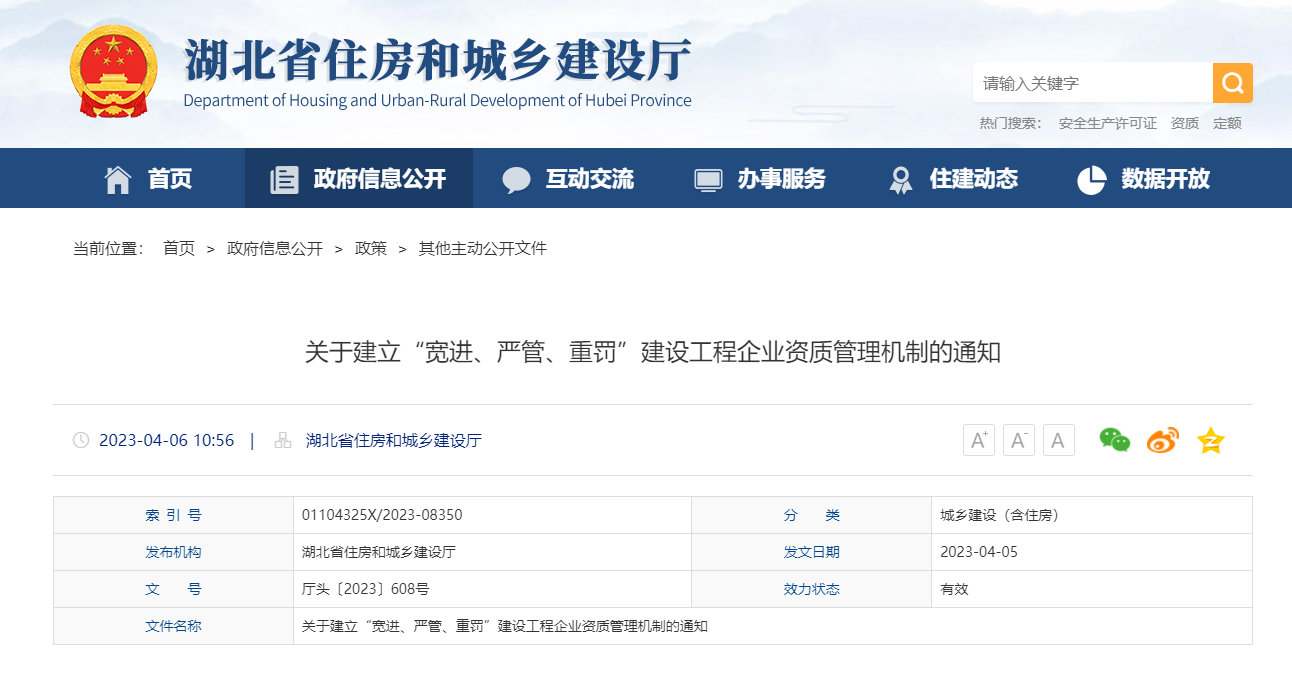Click the 发布机构 table label
Image resolution: width=1292 pixels, height=674 pixels.
coord(173,552)
